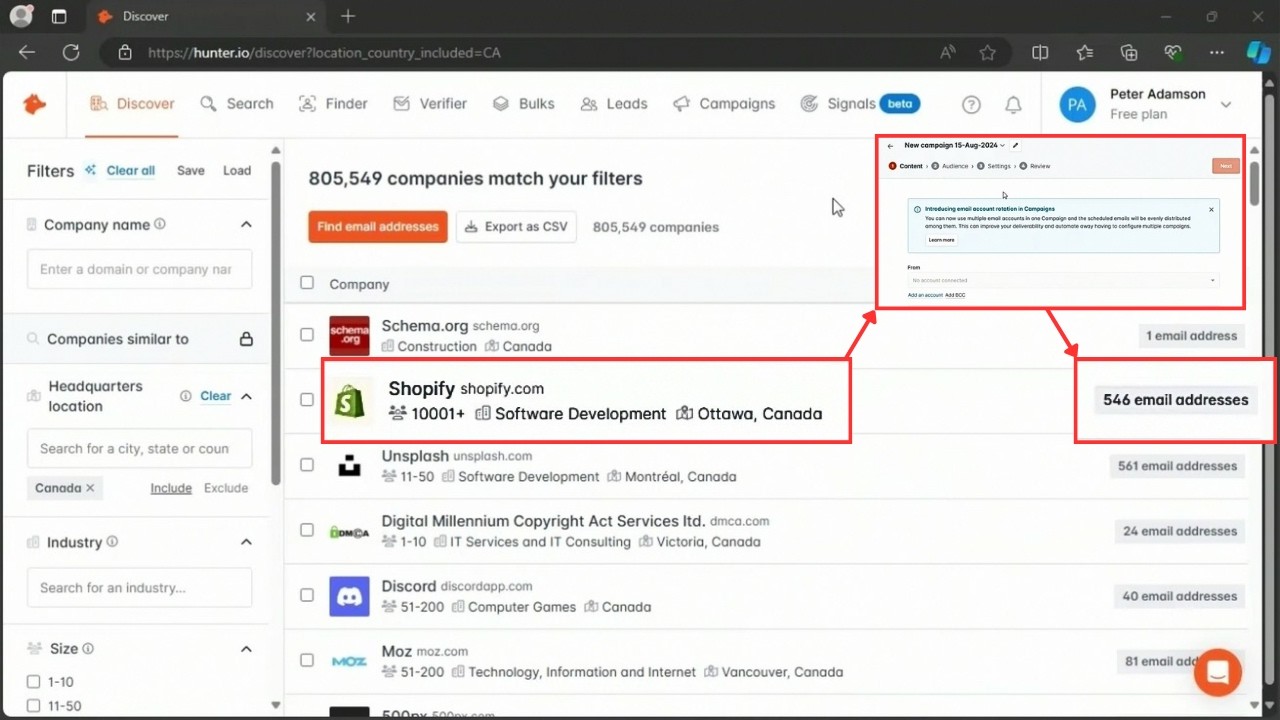Collapse the Company name filter section
The height and width of the screenshot is (720, 1280).
coord(246,225)
